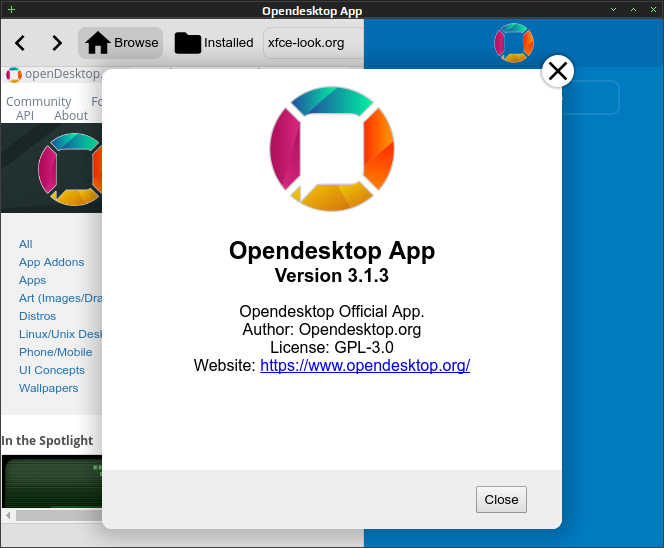Click the 'Author: Opendesktop.org' text
The width and height of the screenshot is (664, 548).
click(332, 329)
